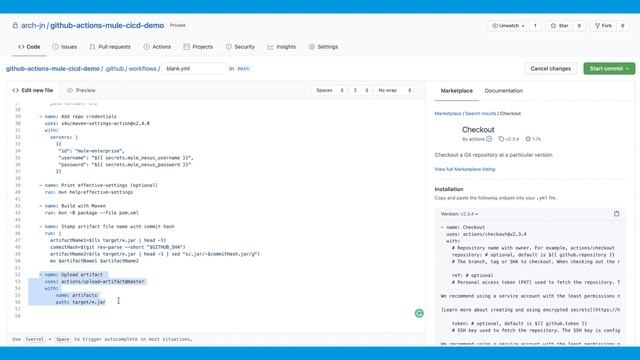This screenshot has width=640, height=360.
Task: Click the star count icon under Checkout
Action: coord(528,139)
